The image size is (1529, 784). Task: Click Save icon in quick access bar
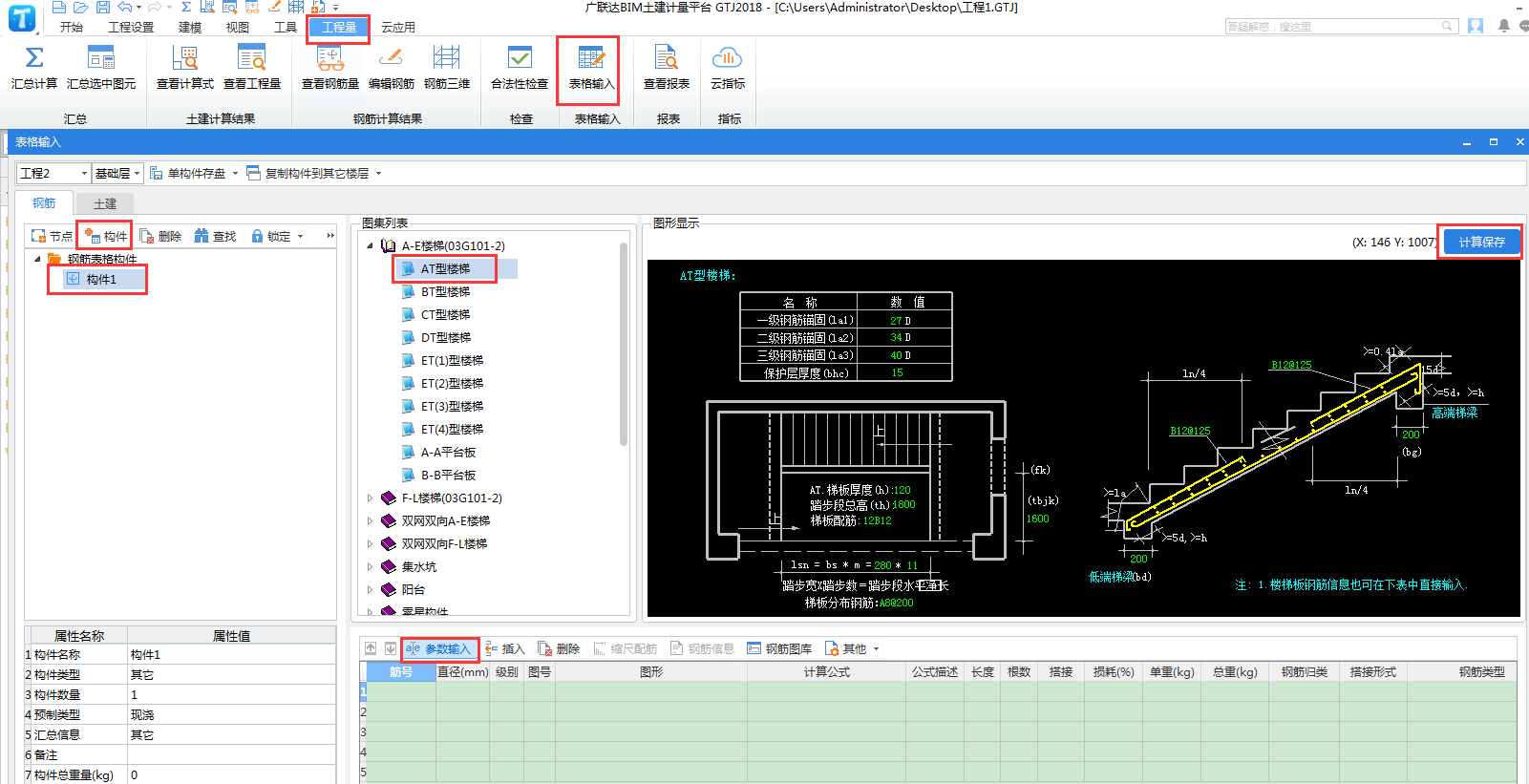click(x=103, y=7)
